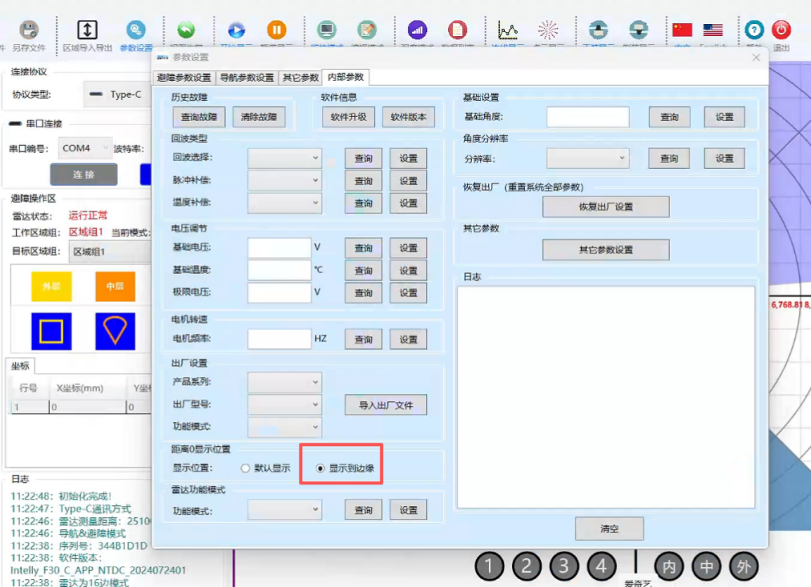Open the parameter settings gear icon
This screenshot has width=811, height=587.
(136, 30)
